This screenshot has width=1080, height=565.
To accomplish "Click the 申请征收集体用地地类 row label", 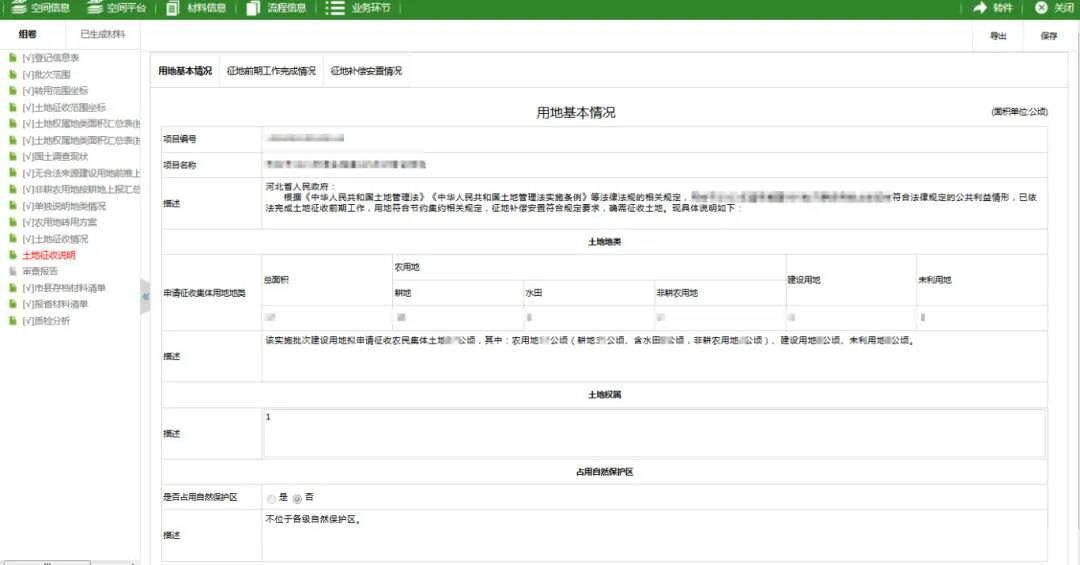I will 205,293.
